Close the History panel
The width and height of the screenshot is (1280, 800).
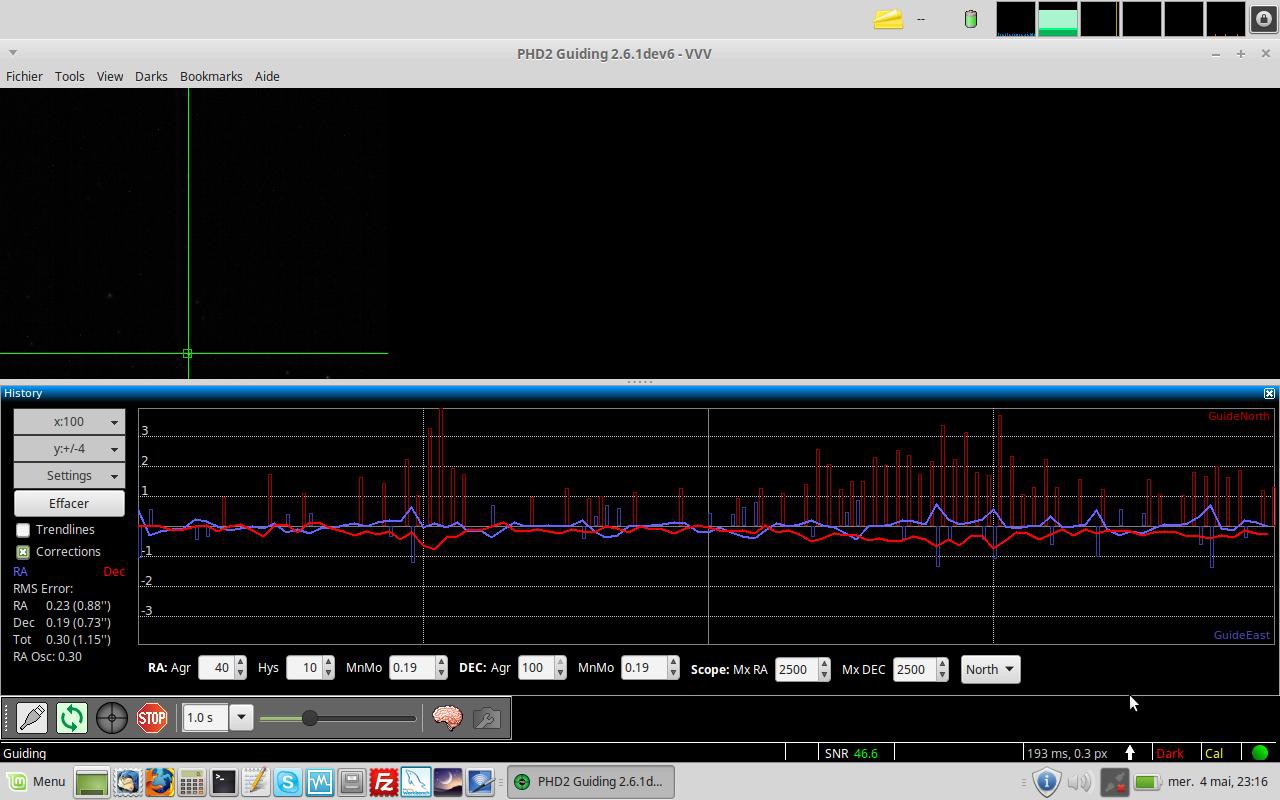1269,393
